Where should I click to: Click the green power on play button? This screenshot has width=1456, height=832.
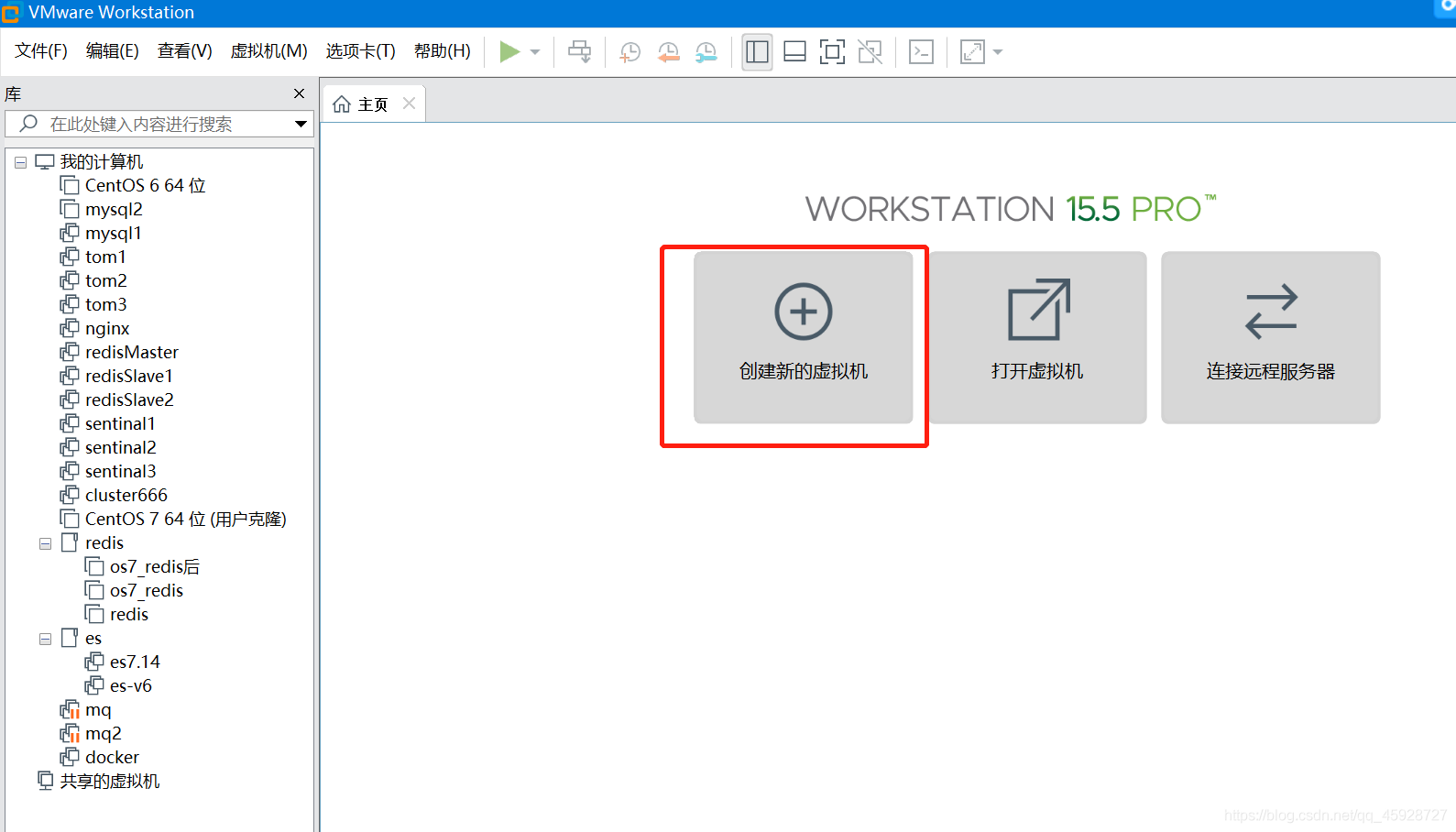coord(509,52)
